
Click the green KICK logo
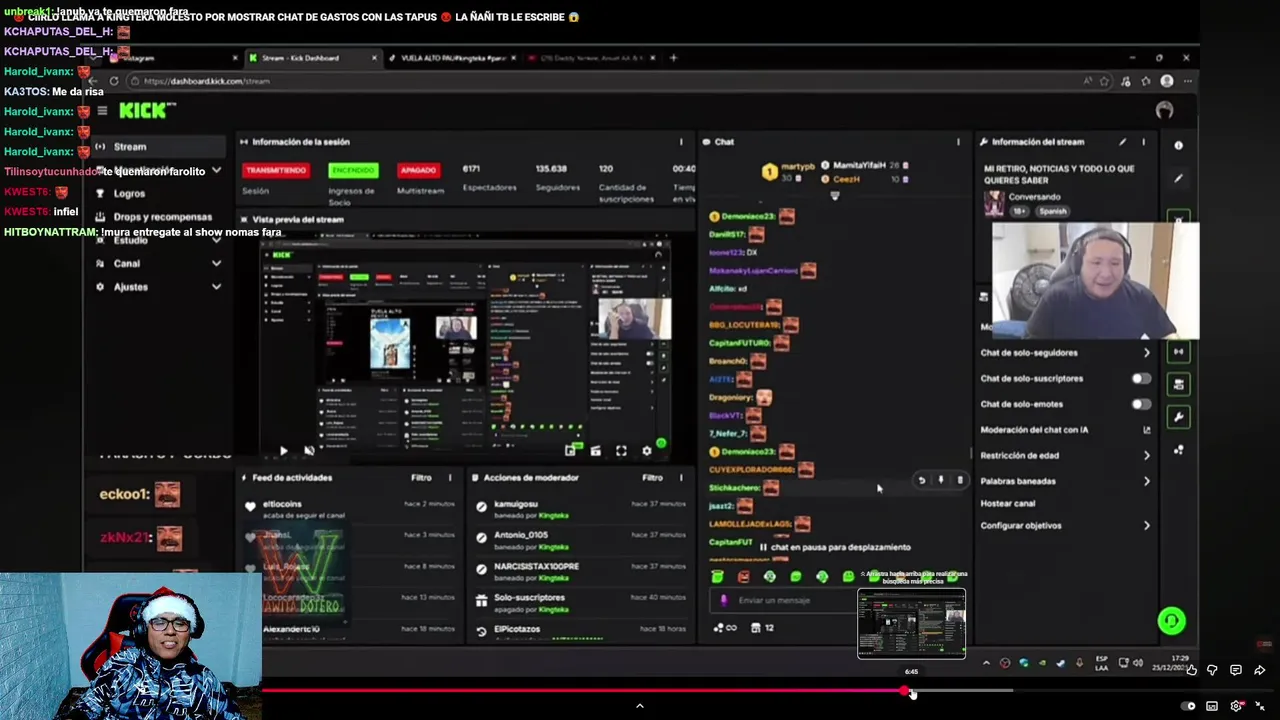[x=147, y=110]
